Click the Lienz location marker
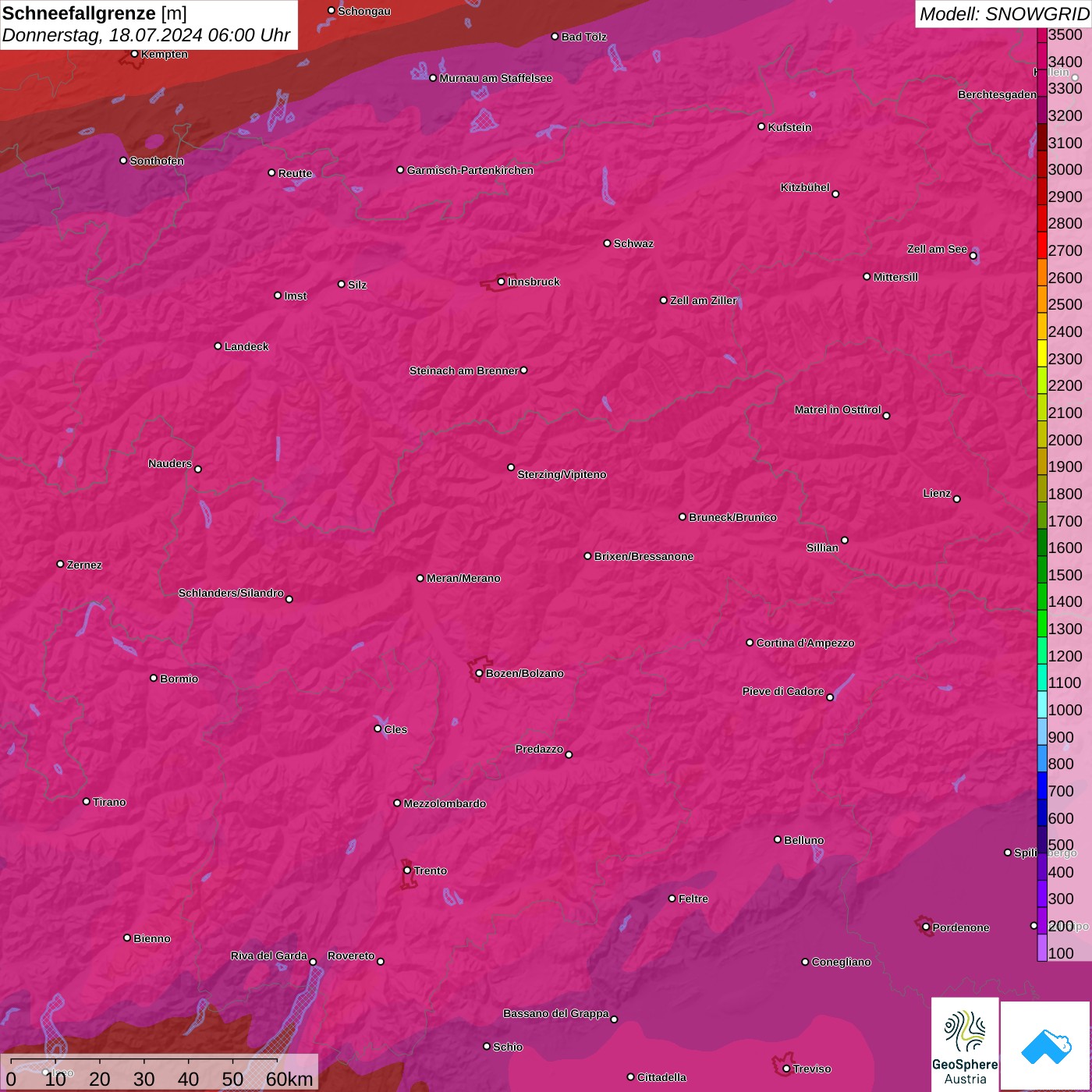The height and width of the screenshot is (1092, 1092). click(956, 498)
